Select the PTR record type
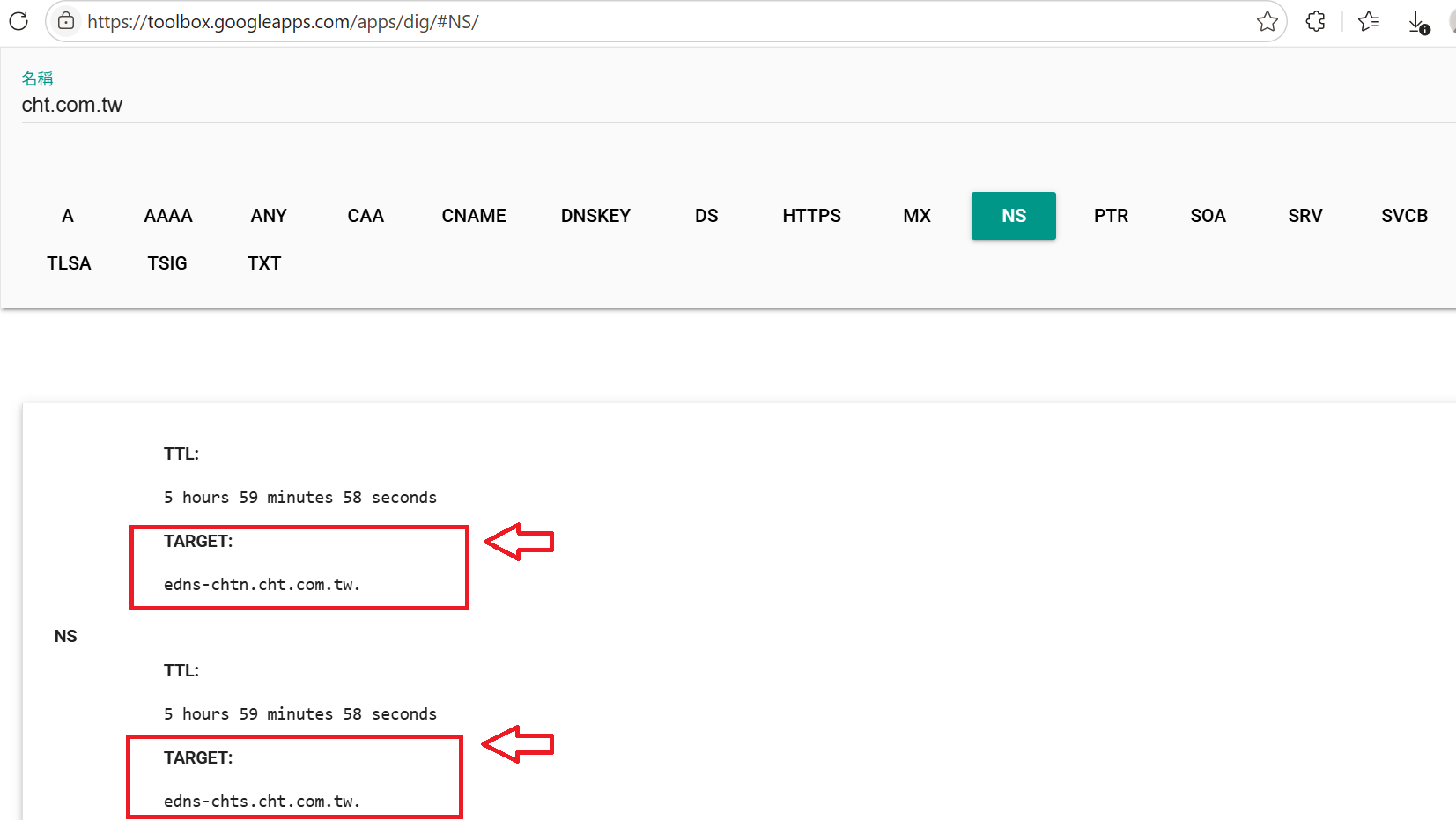 click(1111, 216)
